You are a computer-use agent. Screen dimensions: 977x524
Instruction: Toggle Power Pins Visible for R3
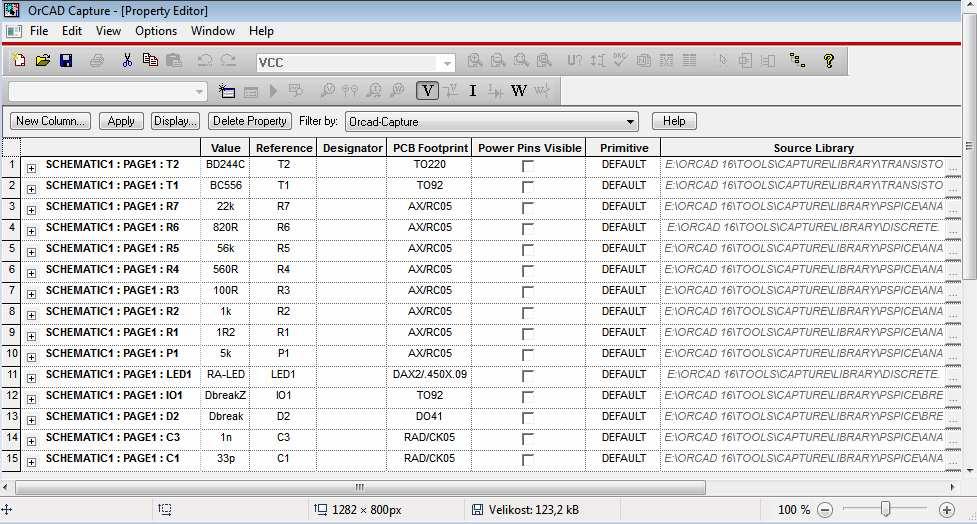(528, 292)
